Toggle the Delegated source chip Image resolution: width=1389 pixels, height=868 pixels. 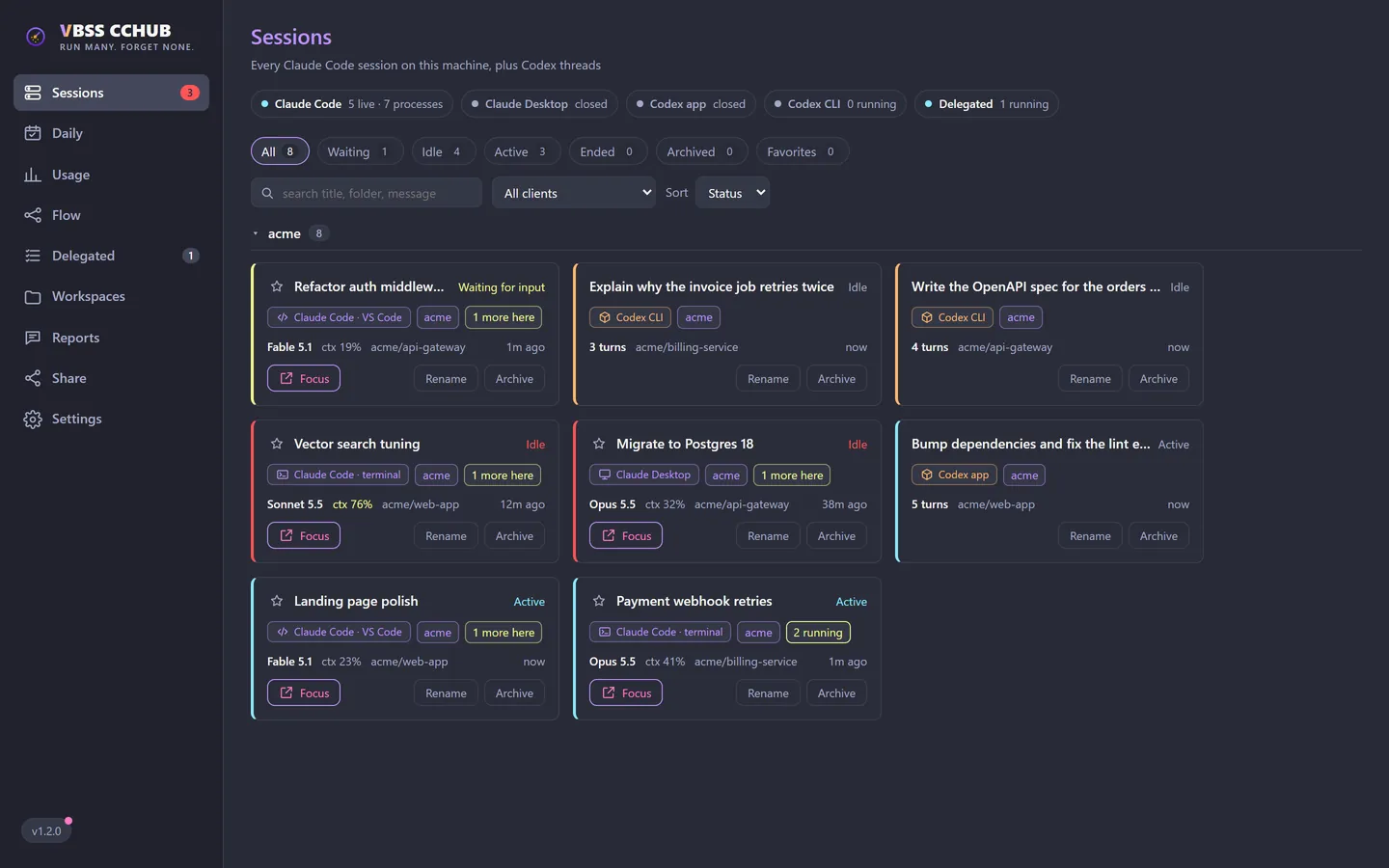[x=987, y=104]
